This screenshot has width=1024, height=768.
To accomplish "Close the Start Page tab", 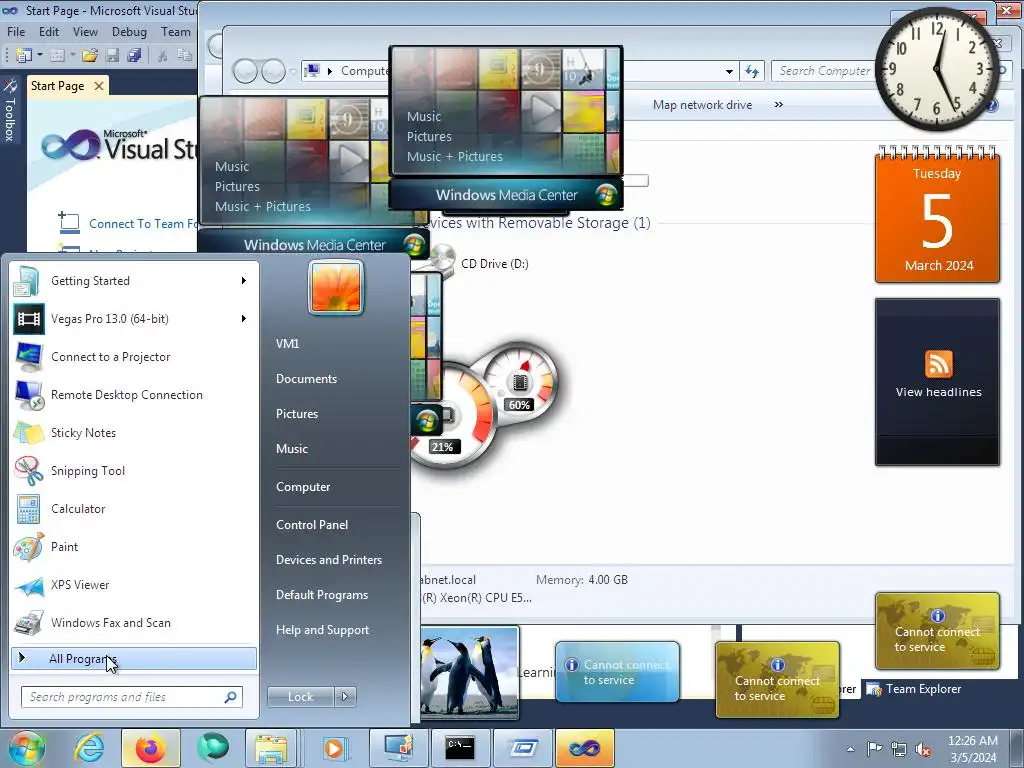I will click(x=99, y=86).
